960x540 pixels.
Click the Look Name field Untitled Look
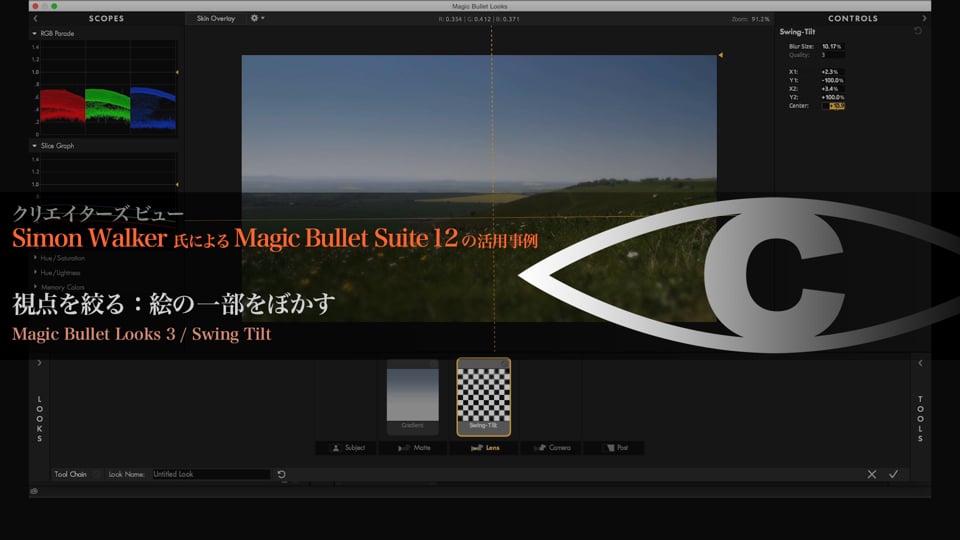(211, 474)
